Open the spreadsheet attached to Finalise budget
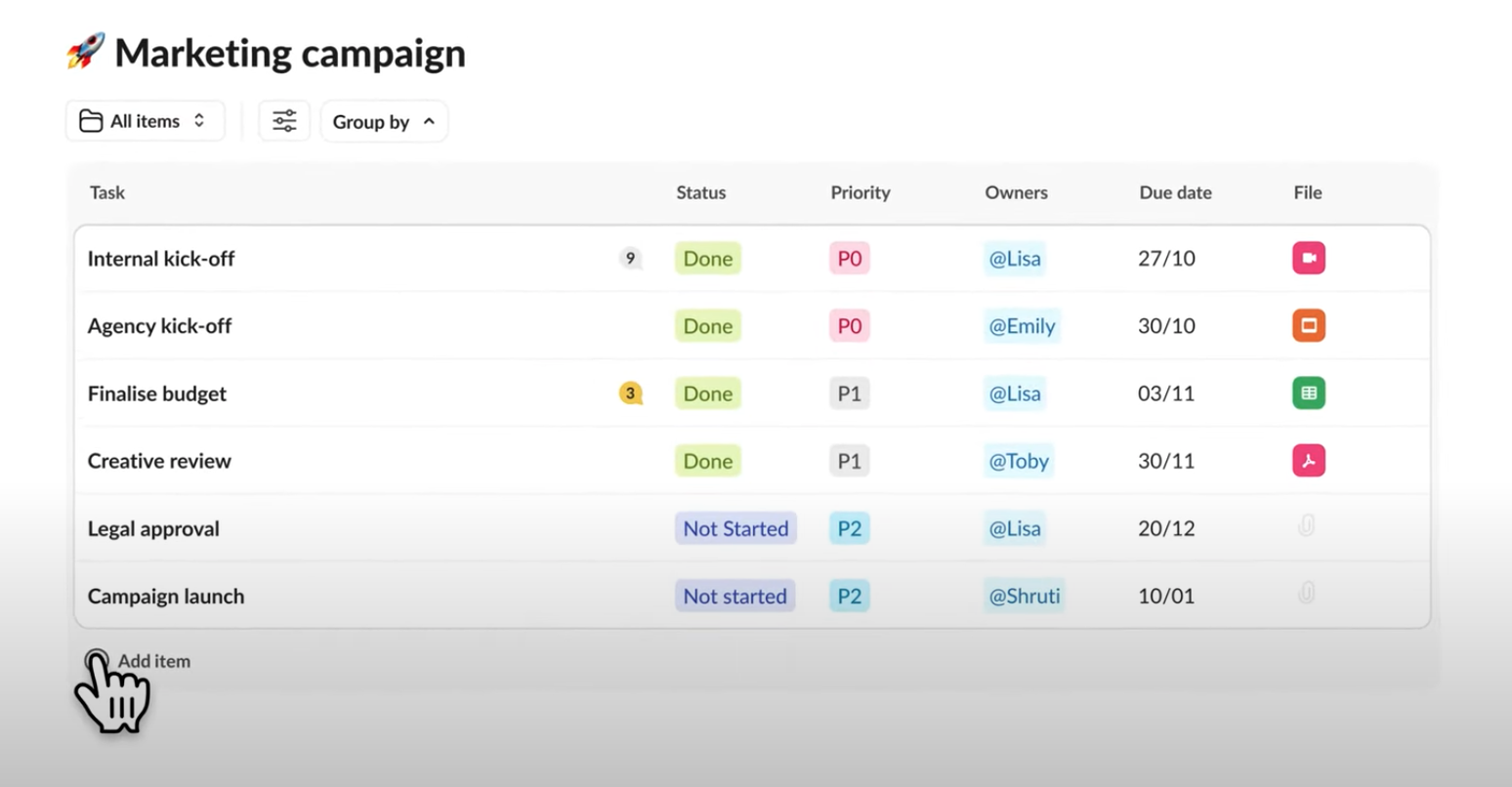Screen dimensions: 1512x787 (x=1308, y=393)
